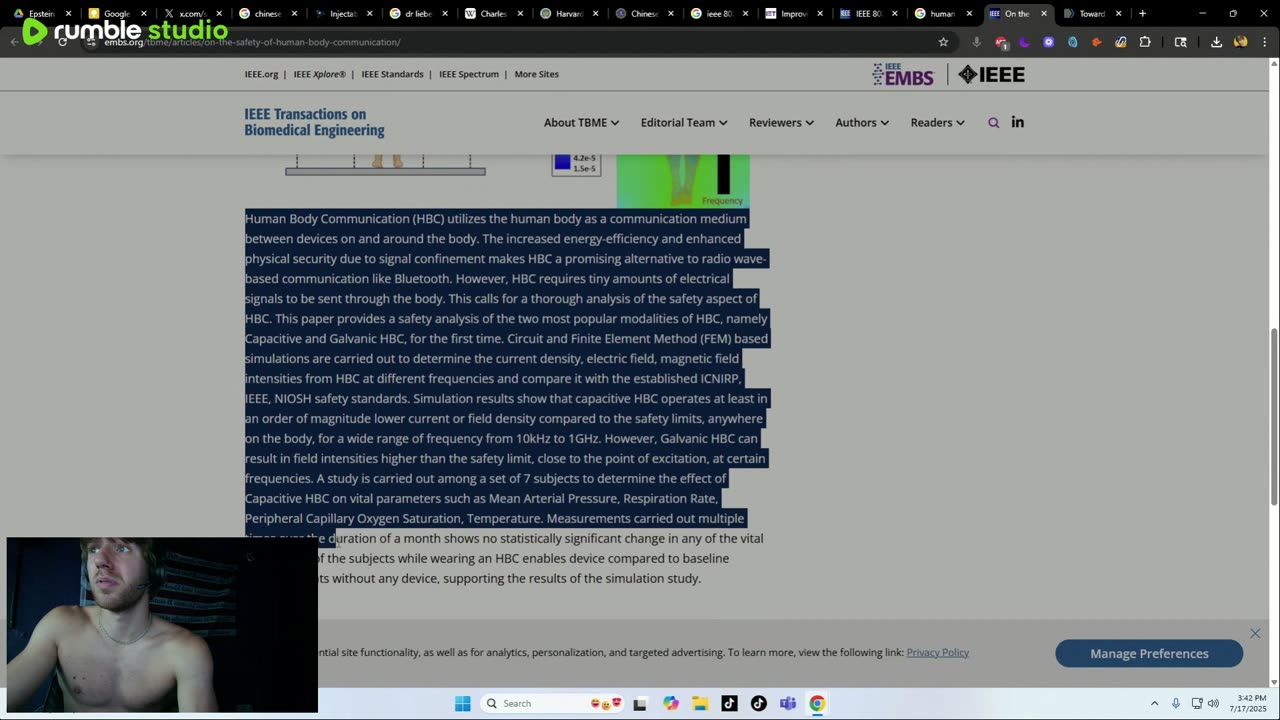Click the Chrome profile avatar

point(1241,42)
